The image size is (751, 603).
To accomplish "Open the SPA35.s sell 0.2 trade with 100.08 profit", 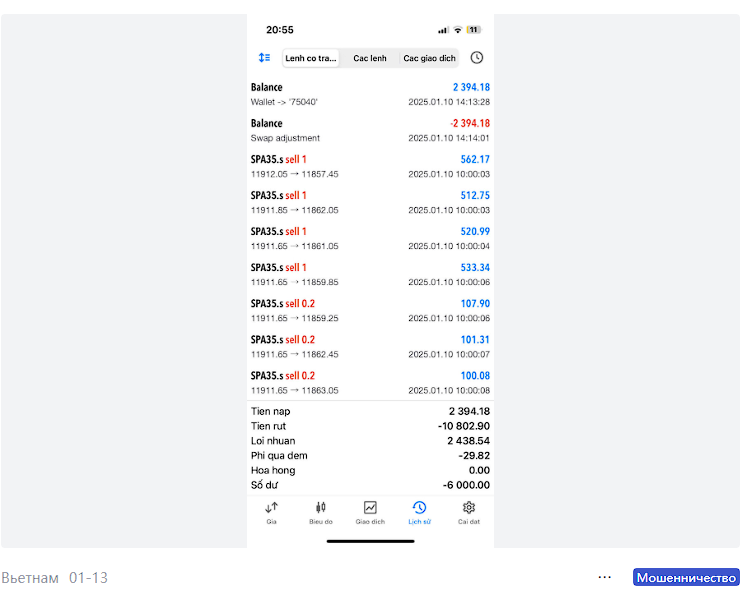I will [x=370, y=382].
